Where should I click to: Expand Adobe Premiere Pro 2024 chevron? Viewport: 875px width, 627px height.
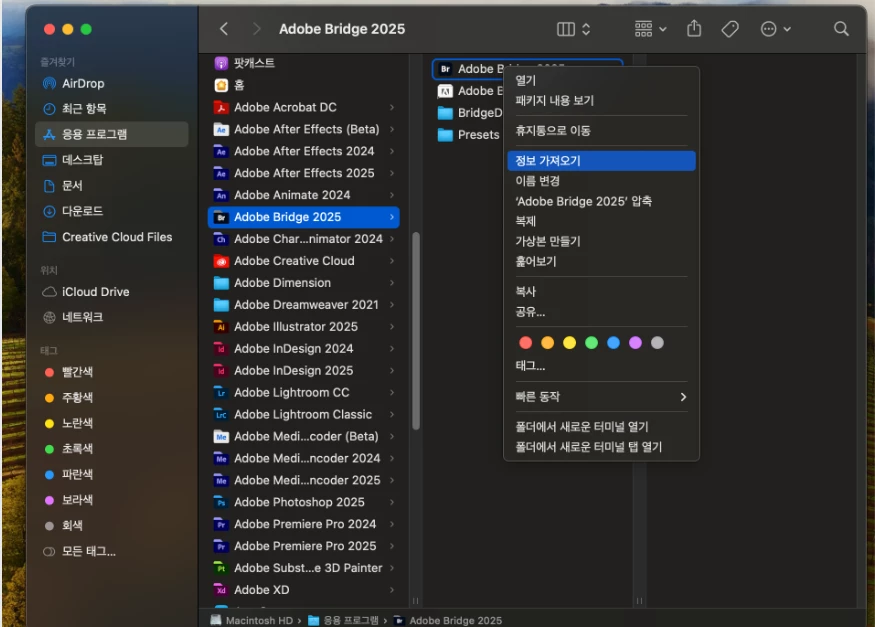click(392, 524)
